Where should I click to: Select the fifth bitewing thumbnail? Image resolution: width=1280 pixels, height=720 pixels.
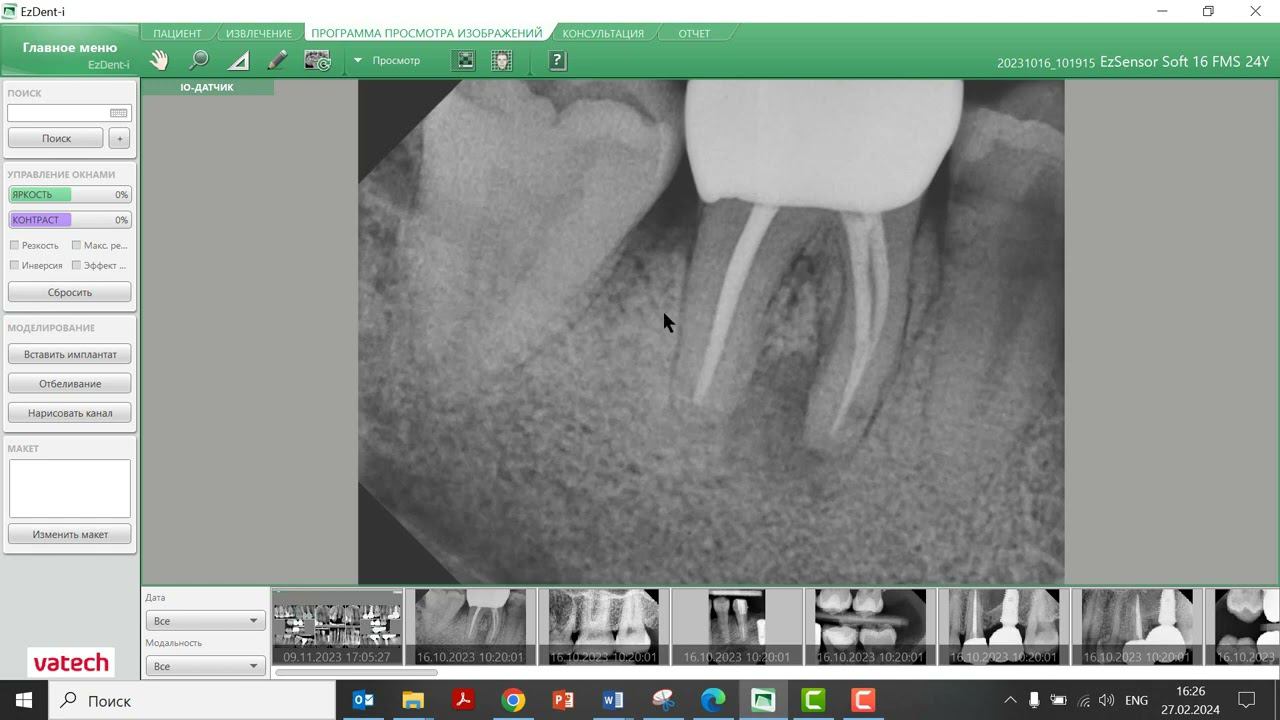(870, 627)
